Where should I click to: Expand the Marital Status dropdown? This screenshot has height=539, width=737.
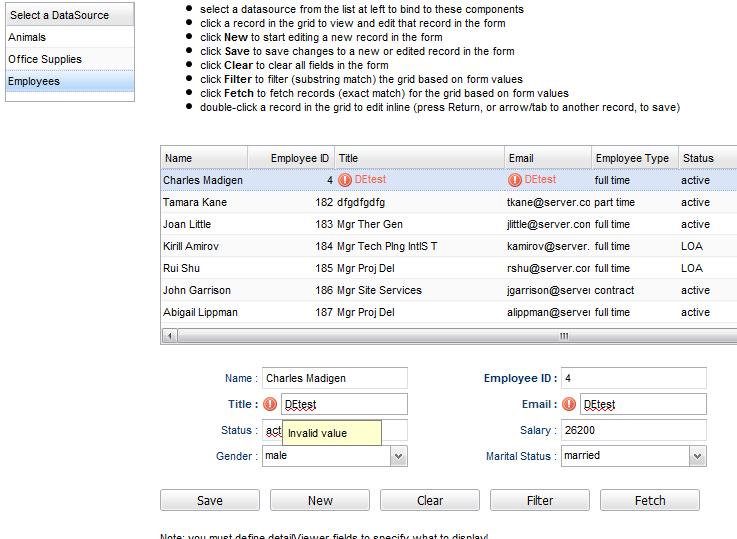coord(697,456)
